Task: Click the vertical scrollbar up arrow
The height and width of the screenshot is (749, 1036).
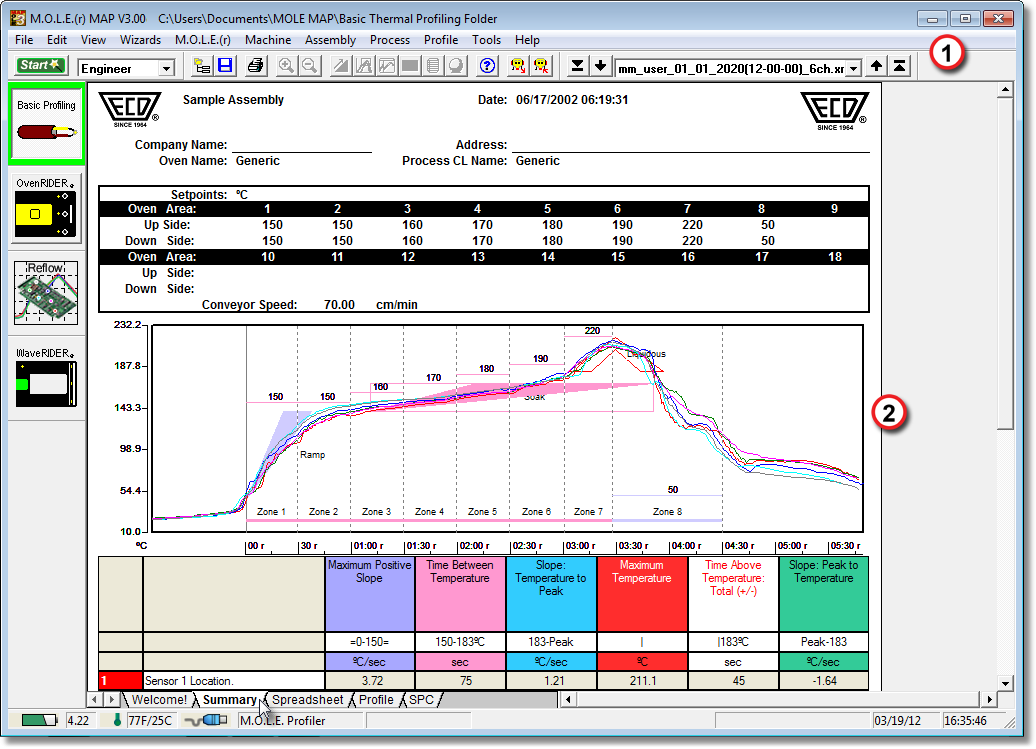Action: 1005,89
